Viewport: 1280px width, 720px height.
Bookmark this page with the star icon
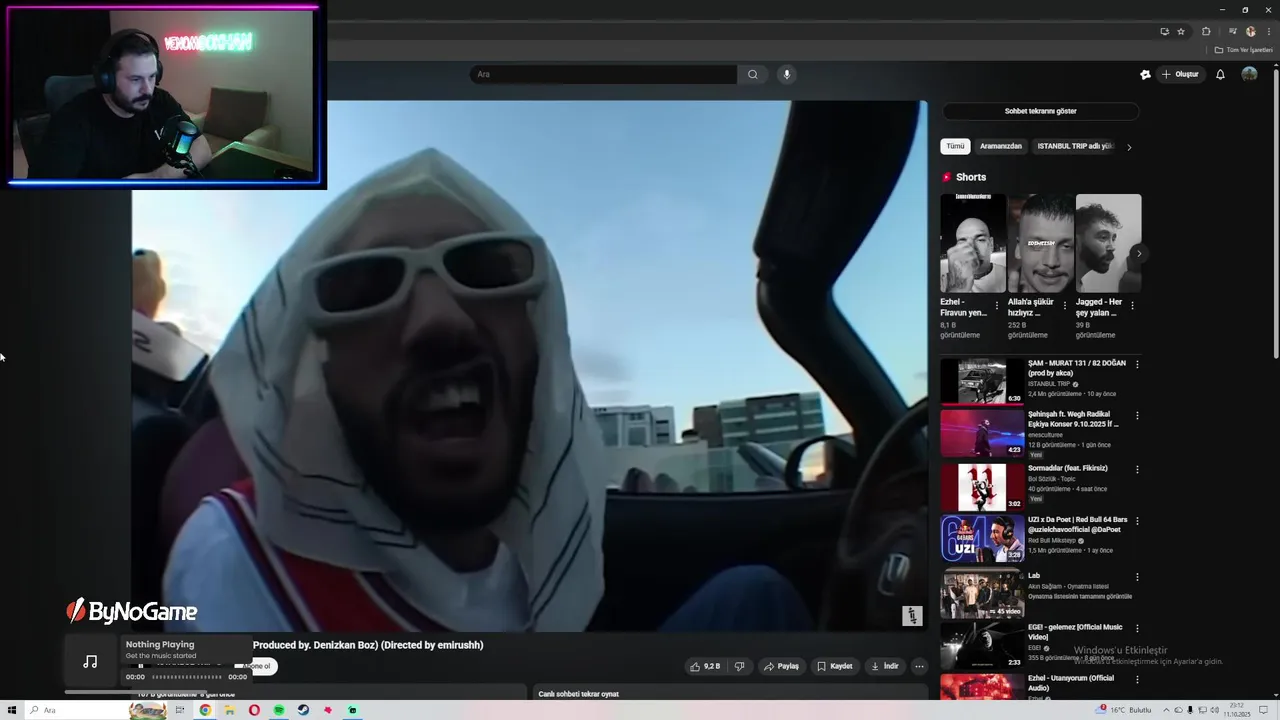[1181, 31]
